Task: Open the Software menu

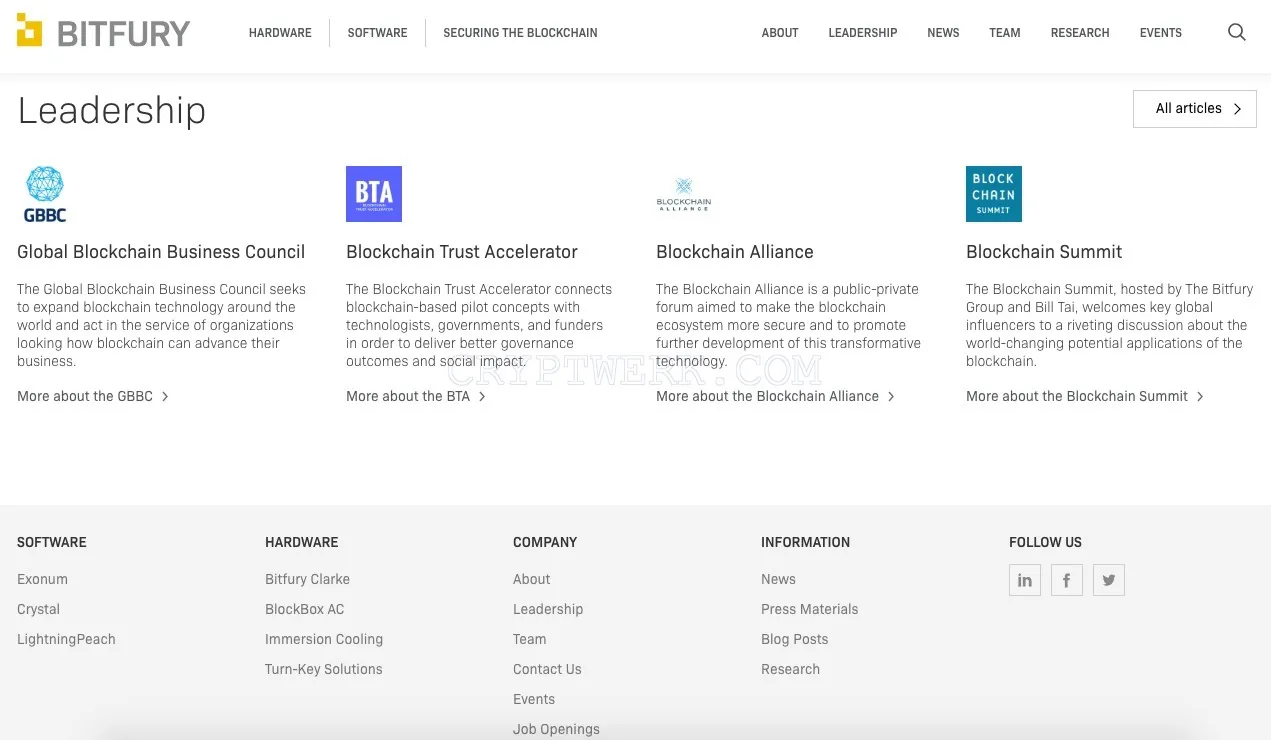Action: coord(377,33)
